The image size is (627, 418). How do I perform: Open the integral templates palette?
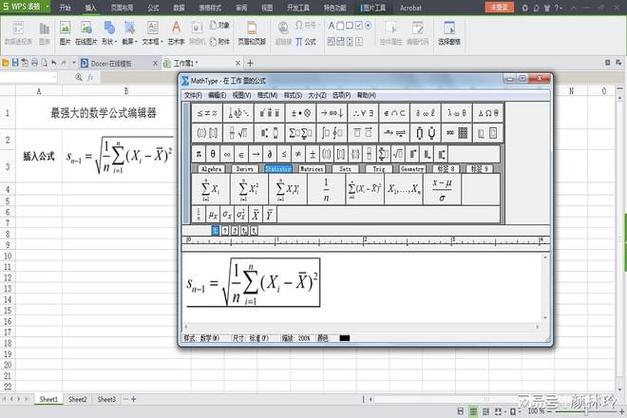click(x=331, y=133)
